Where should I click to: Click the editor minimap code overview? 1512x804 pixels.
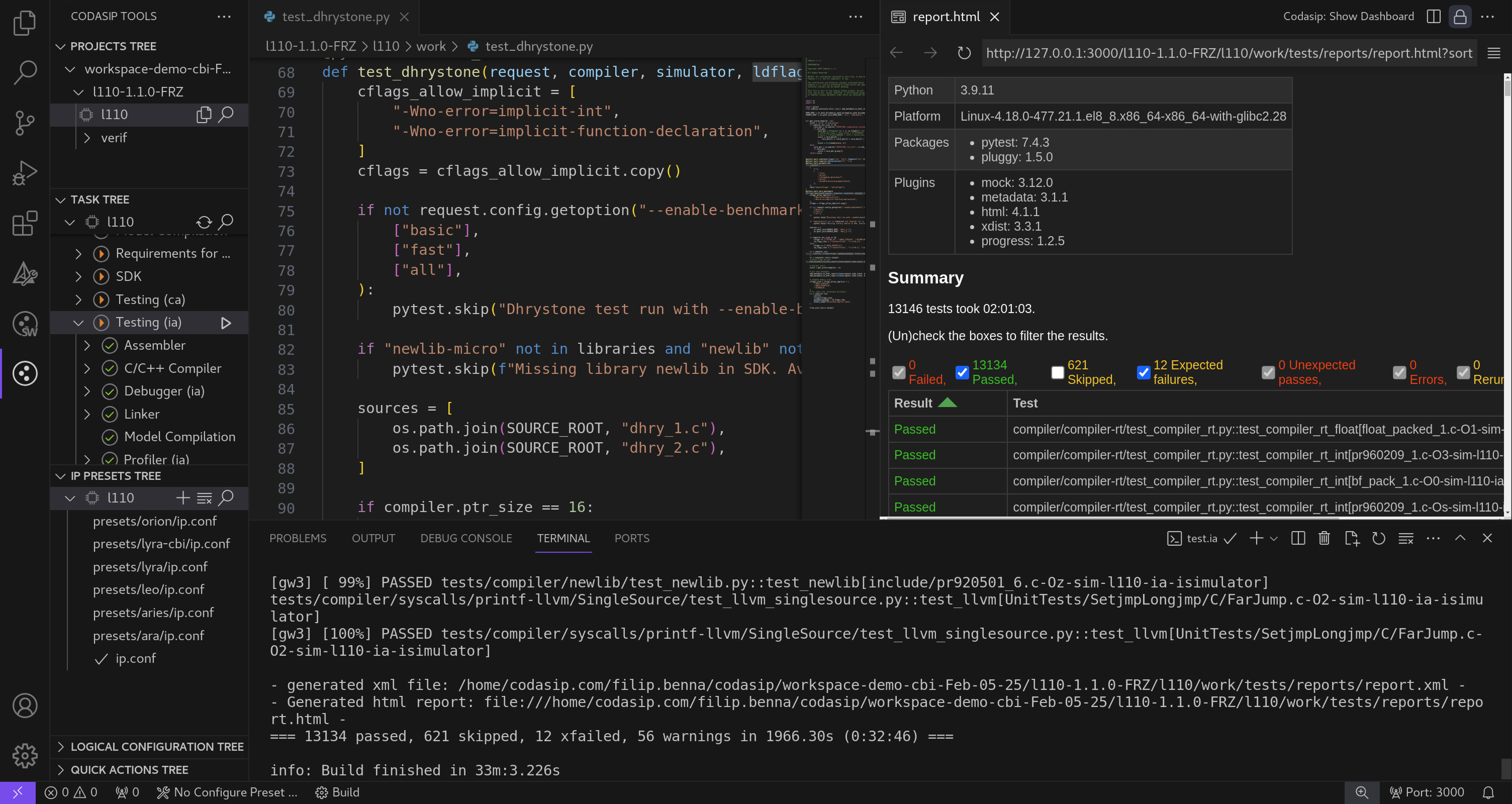(x=835, y=288)
